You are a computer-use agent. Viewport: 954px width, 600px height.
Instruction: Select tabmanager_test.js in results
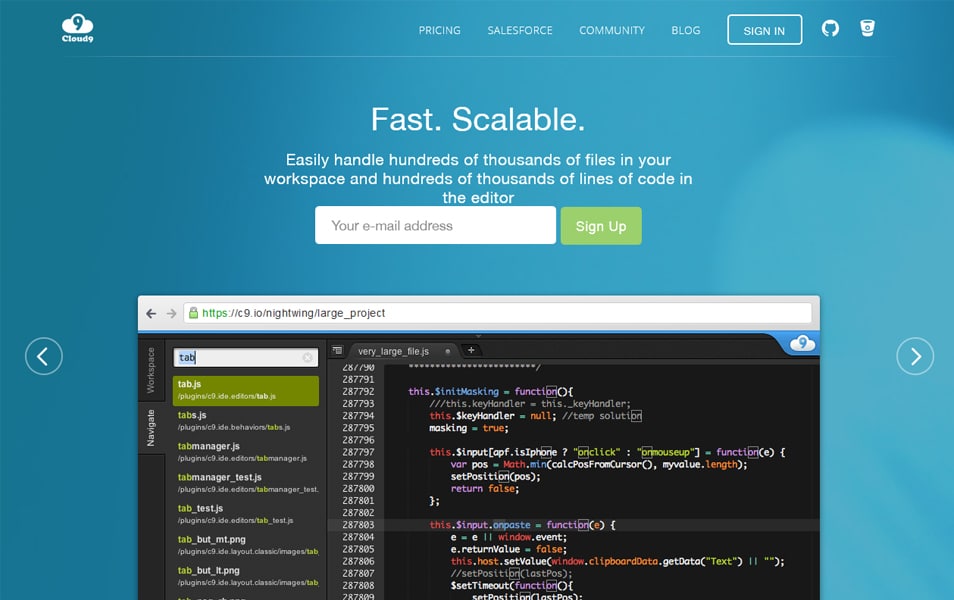246,483
